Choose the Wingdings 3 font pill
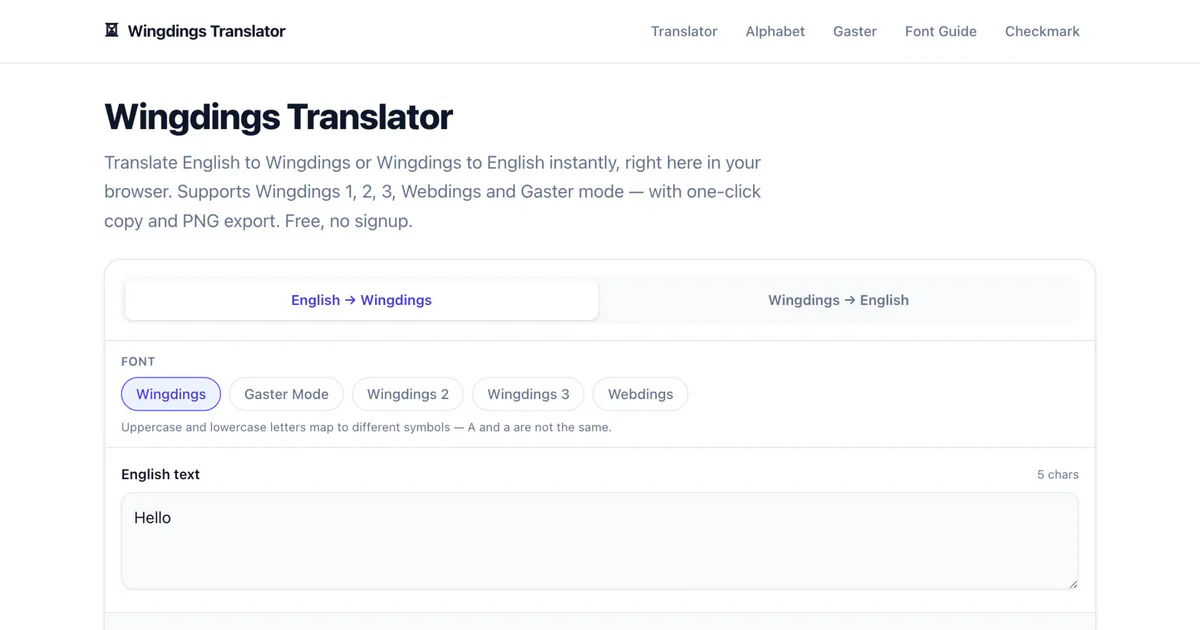The height and width of the screenshot is (630, 1200). point(528,394)
